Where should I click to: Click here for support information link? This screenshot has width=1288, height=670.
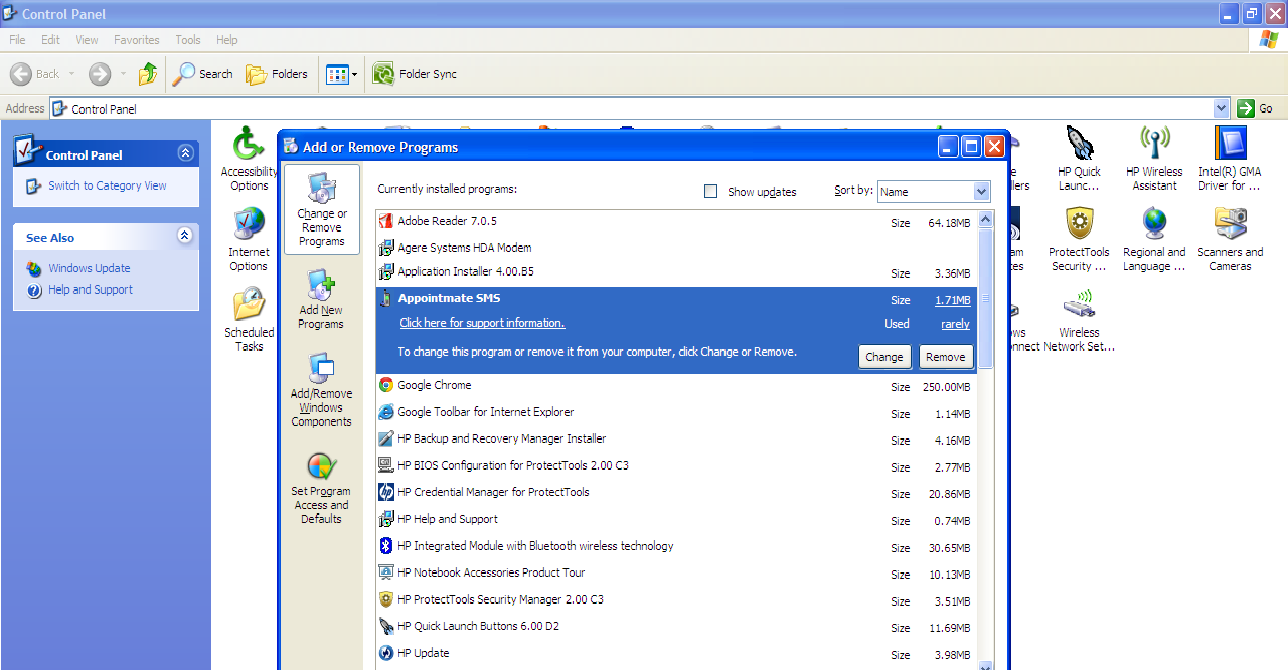click(482, 323)
